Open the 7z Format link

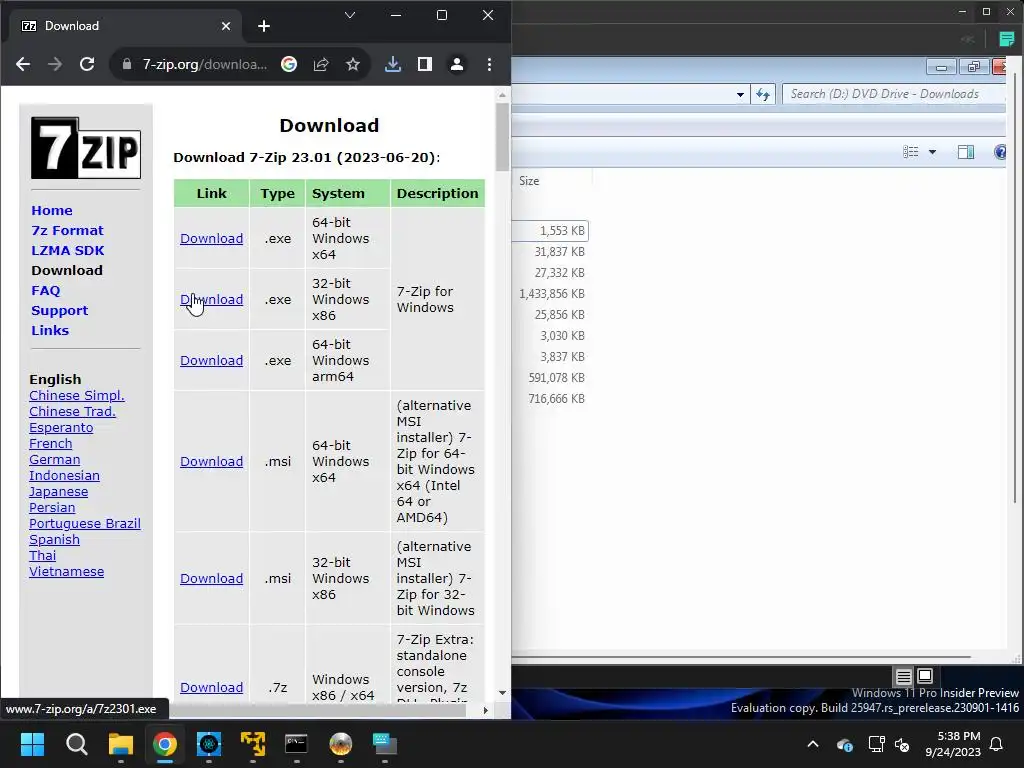click(x=67, y=231)
